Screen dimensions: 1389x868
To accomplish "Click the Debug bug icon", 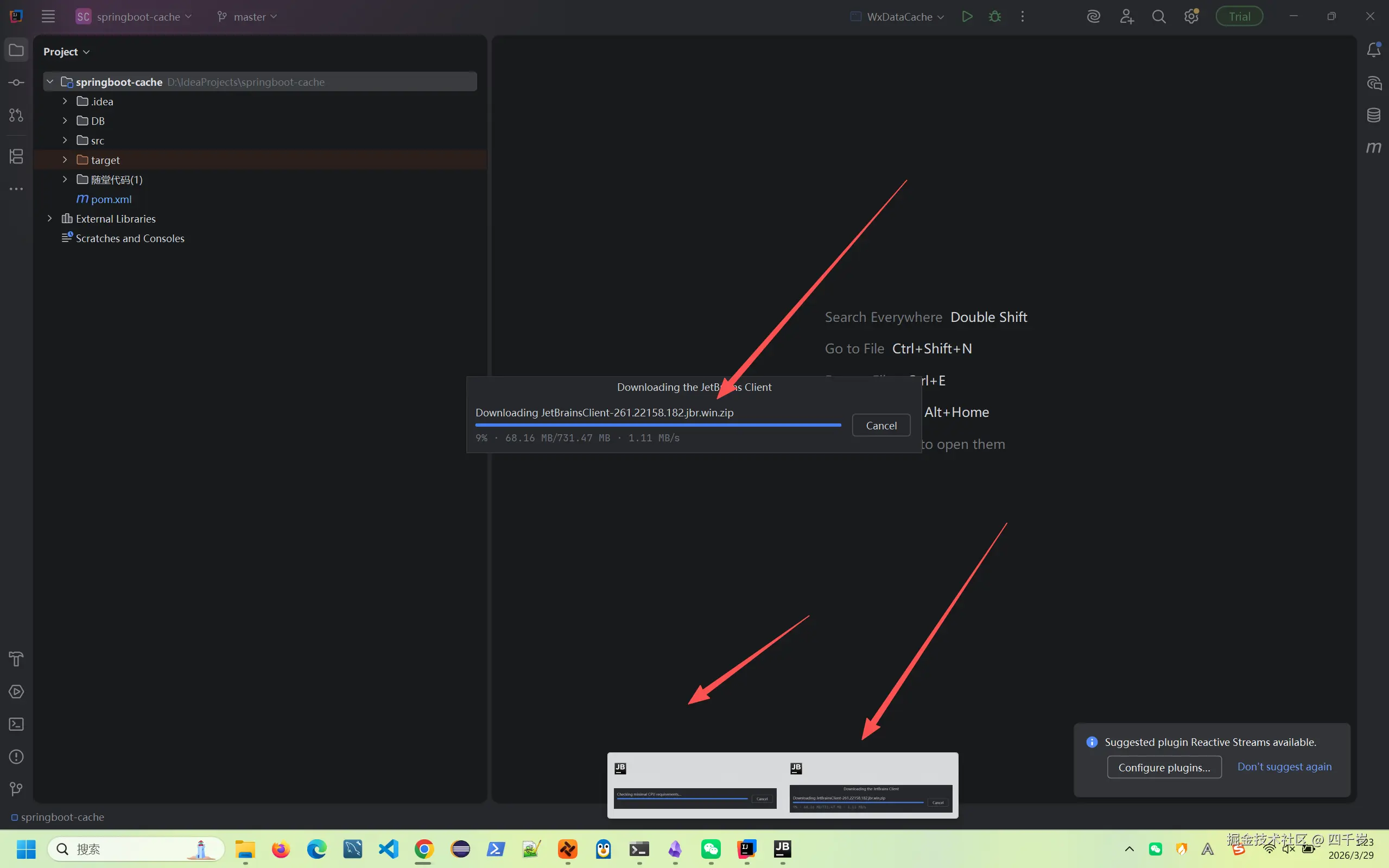I will pos(995,17).
